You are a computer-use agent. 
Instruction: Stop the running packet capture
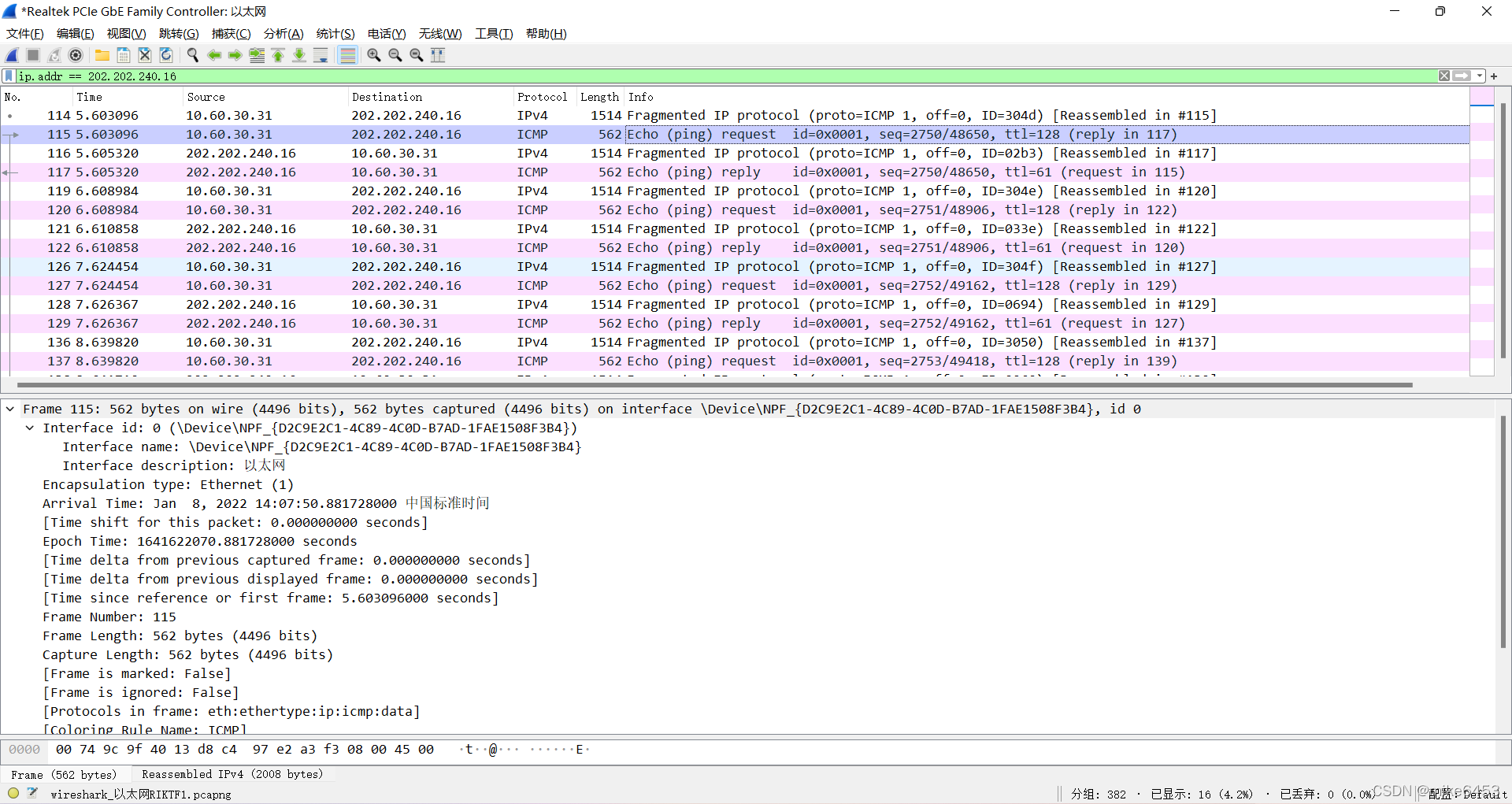click(33, 55)
